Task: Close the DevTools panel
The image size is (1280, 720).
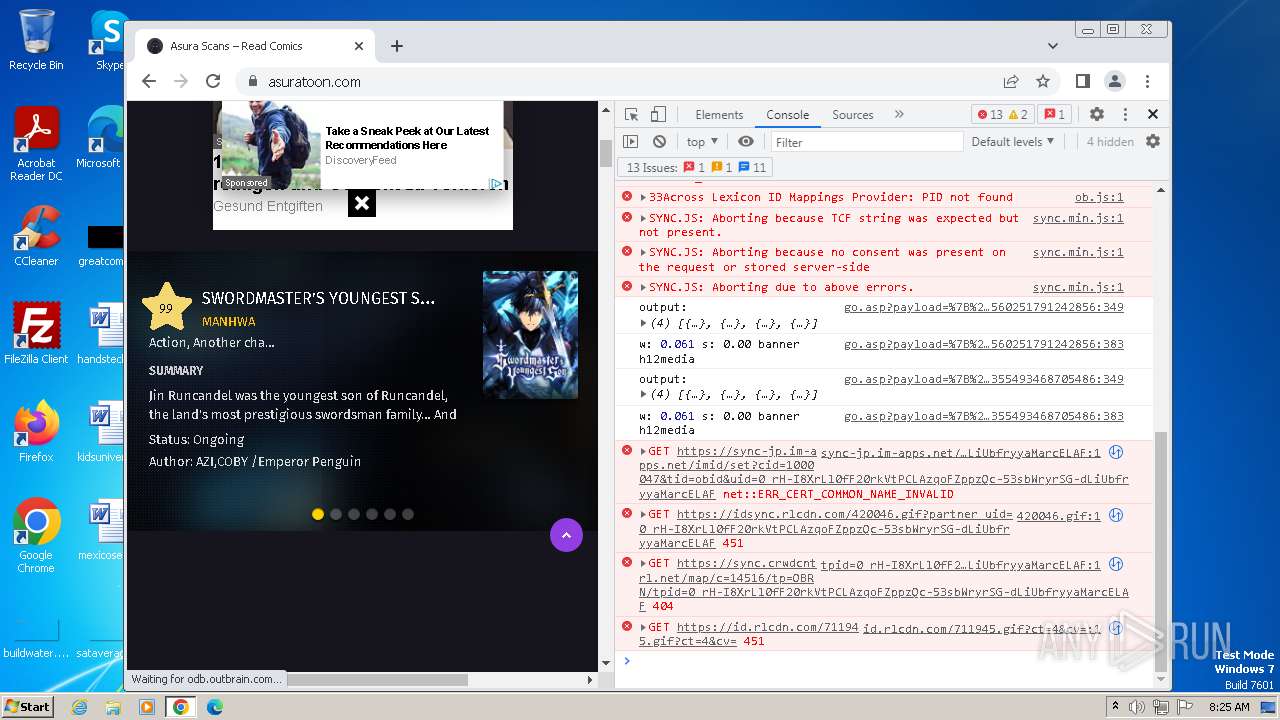Action: click(1153, 114)
